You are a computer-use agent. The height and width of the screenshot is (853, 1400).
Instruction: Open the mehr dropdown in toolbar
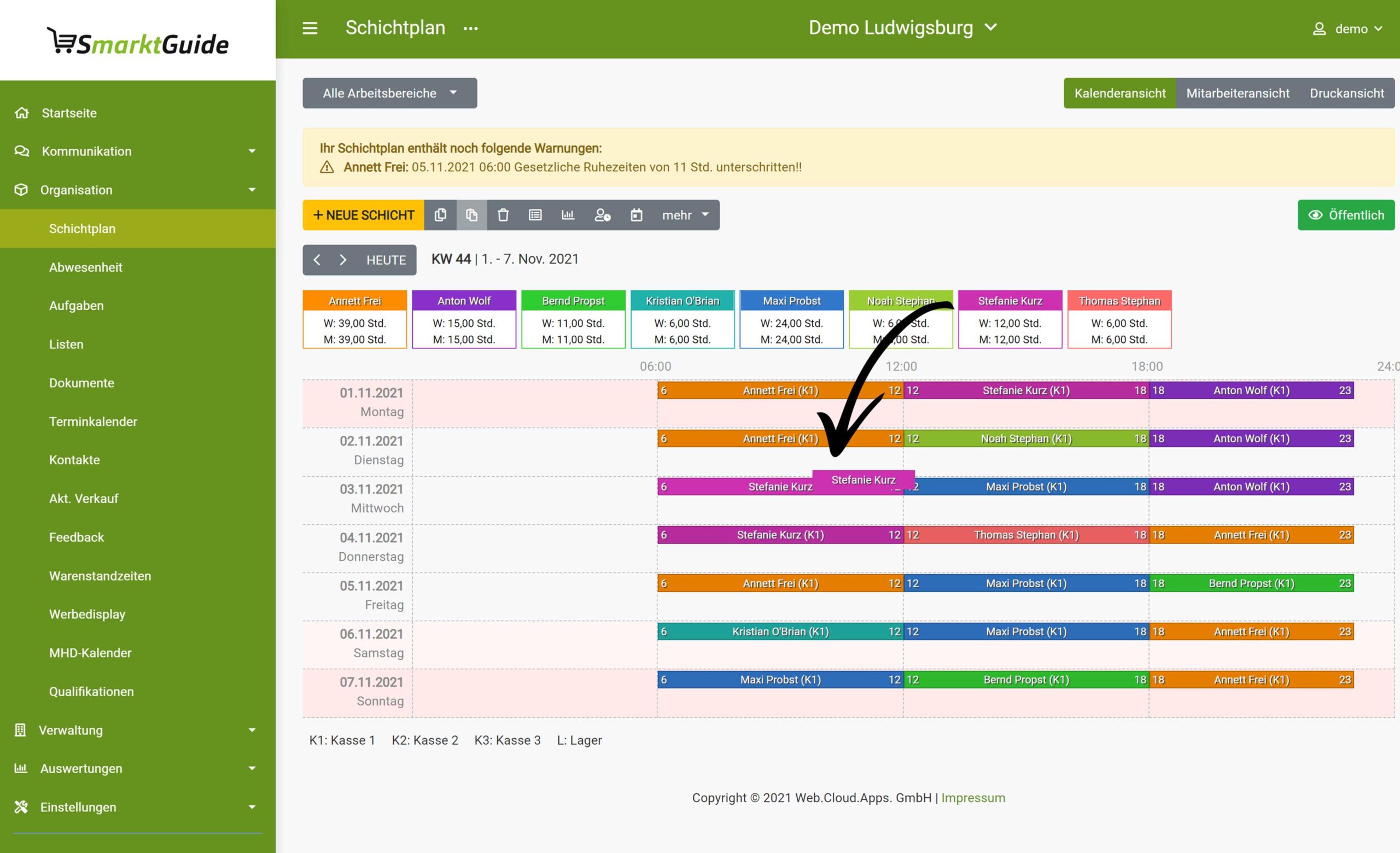tap(686, 215)
